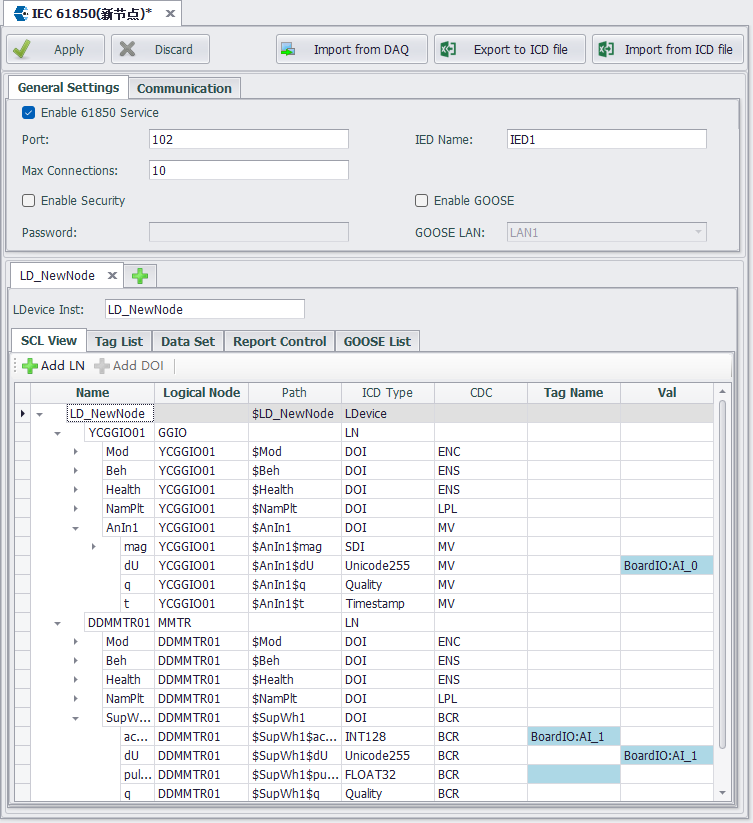Enable the Security checkbox
The image size is (753, 823).
coord(28,201)
